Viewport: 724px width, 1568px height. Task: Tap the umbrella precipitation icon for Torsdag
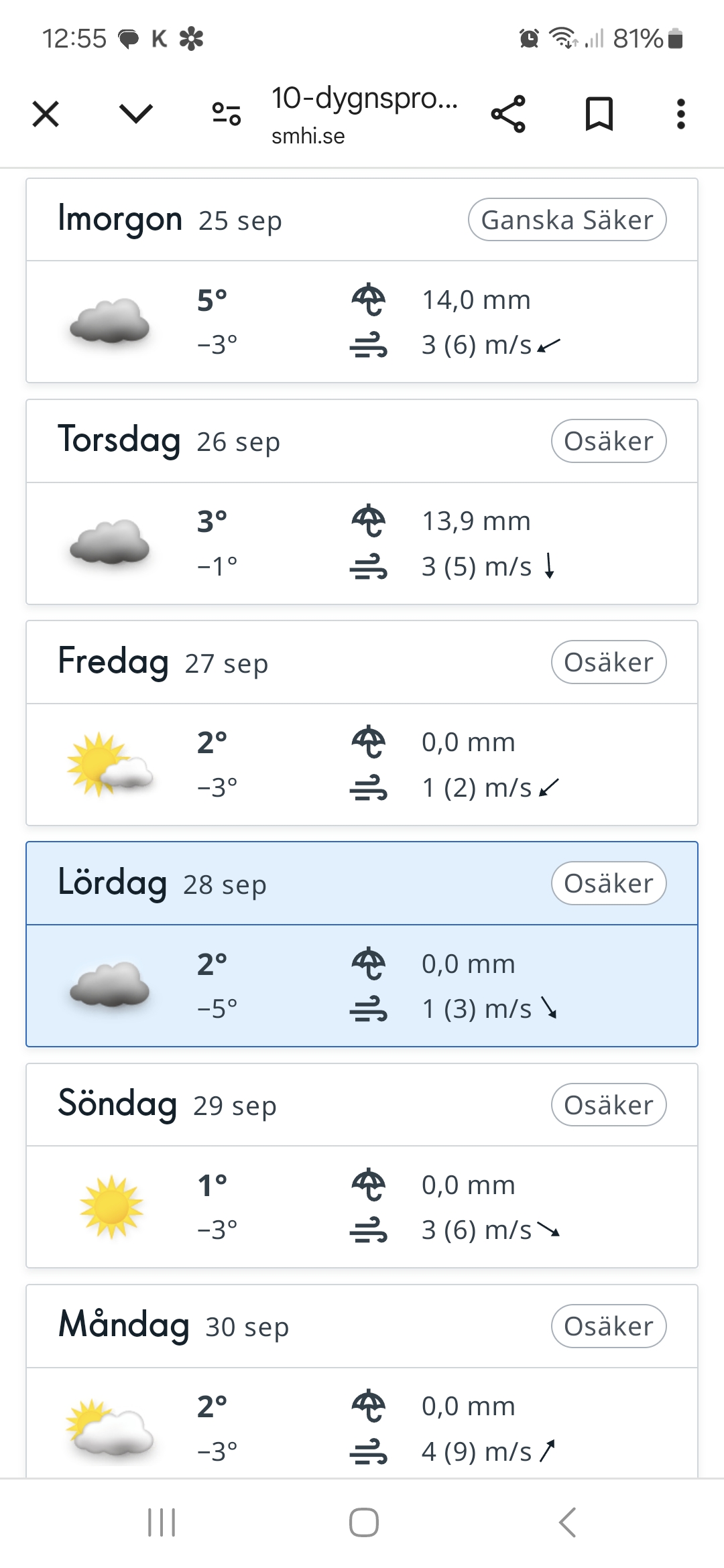(x=368, y=521)
